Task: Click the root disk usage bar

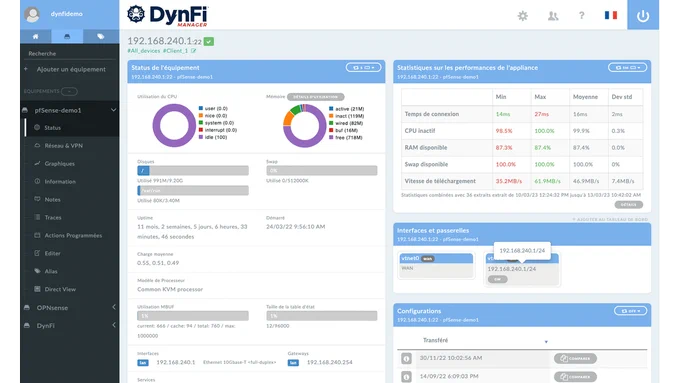Action: (x=193, y=170)
